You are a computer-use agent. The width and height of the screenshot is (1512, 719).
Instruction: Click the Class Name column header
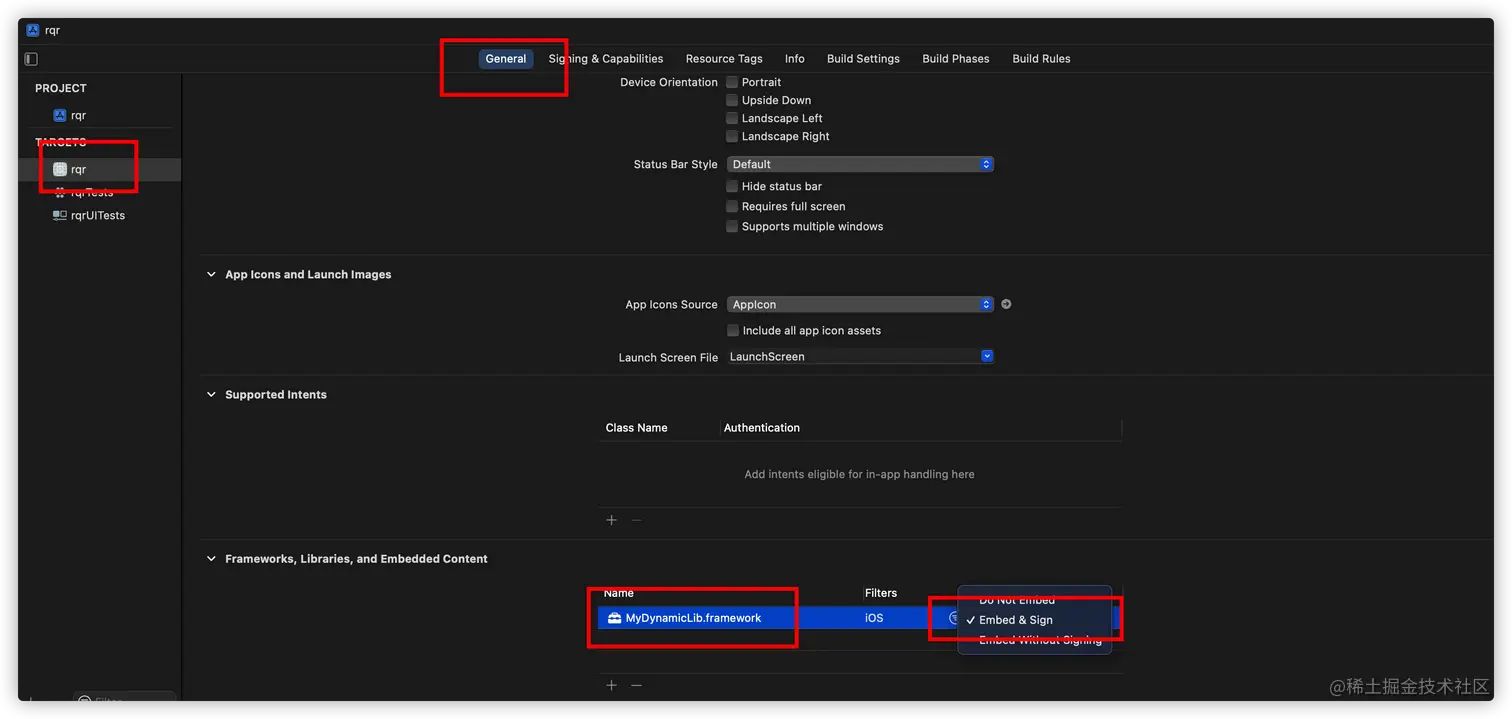pyautogui.click(x=636, y=427)
